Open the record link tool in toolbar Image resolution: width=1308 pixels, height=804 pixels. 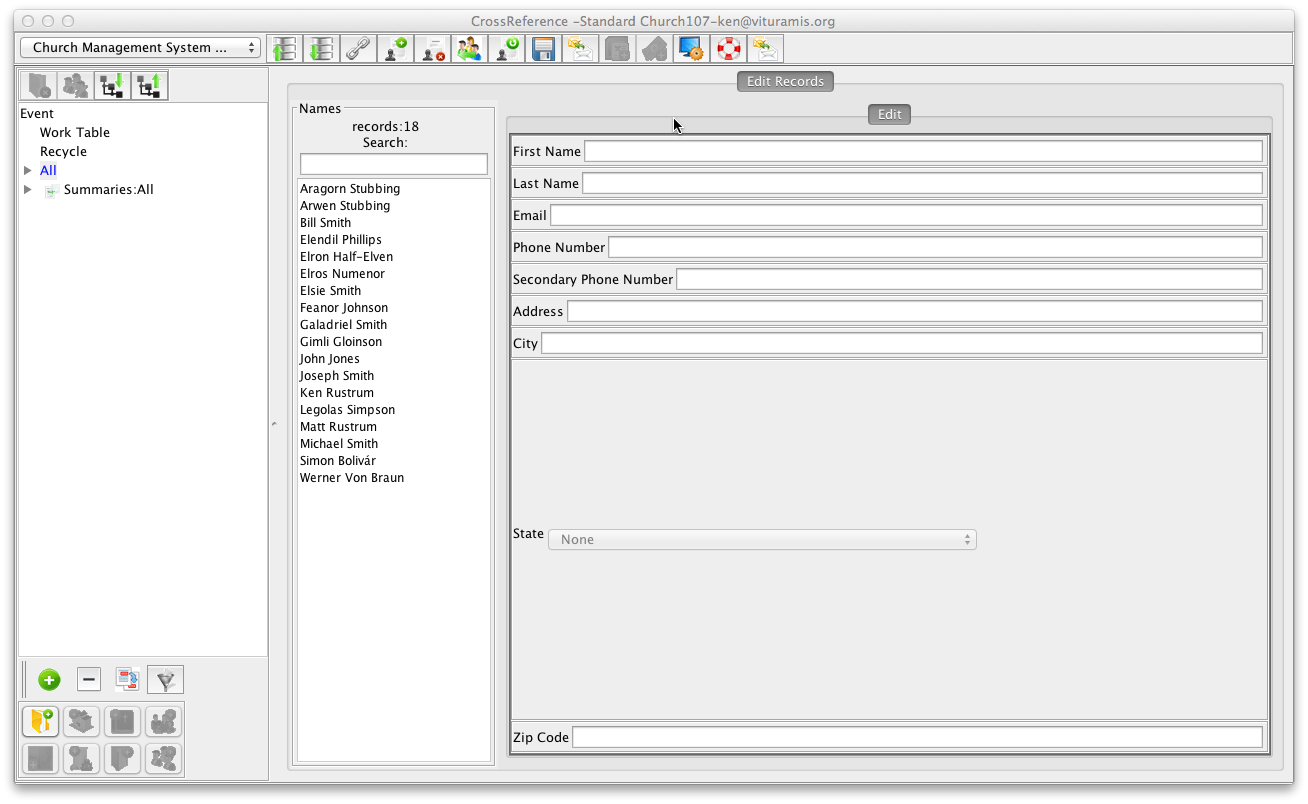(x=357, y=48)
